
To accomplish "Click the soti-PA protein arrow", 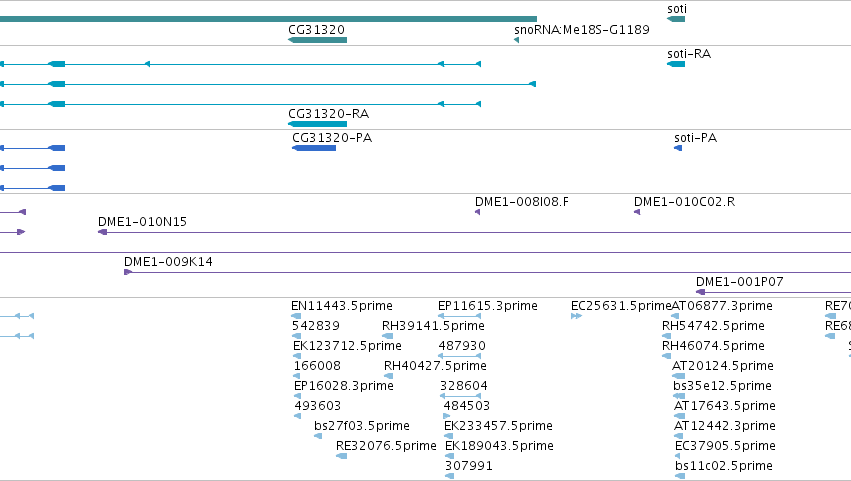I will [678, 148].
